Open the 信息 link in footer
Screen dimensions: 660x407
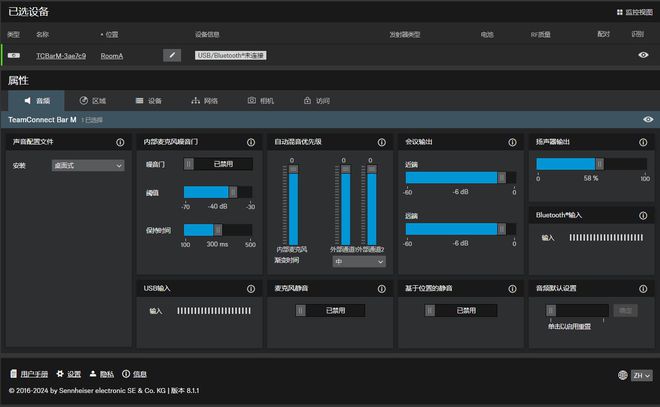[134, 374]
